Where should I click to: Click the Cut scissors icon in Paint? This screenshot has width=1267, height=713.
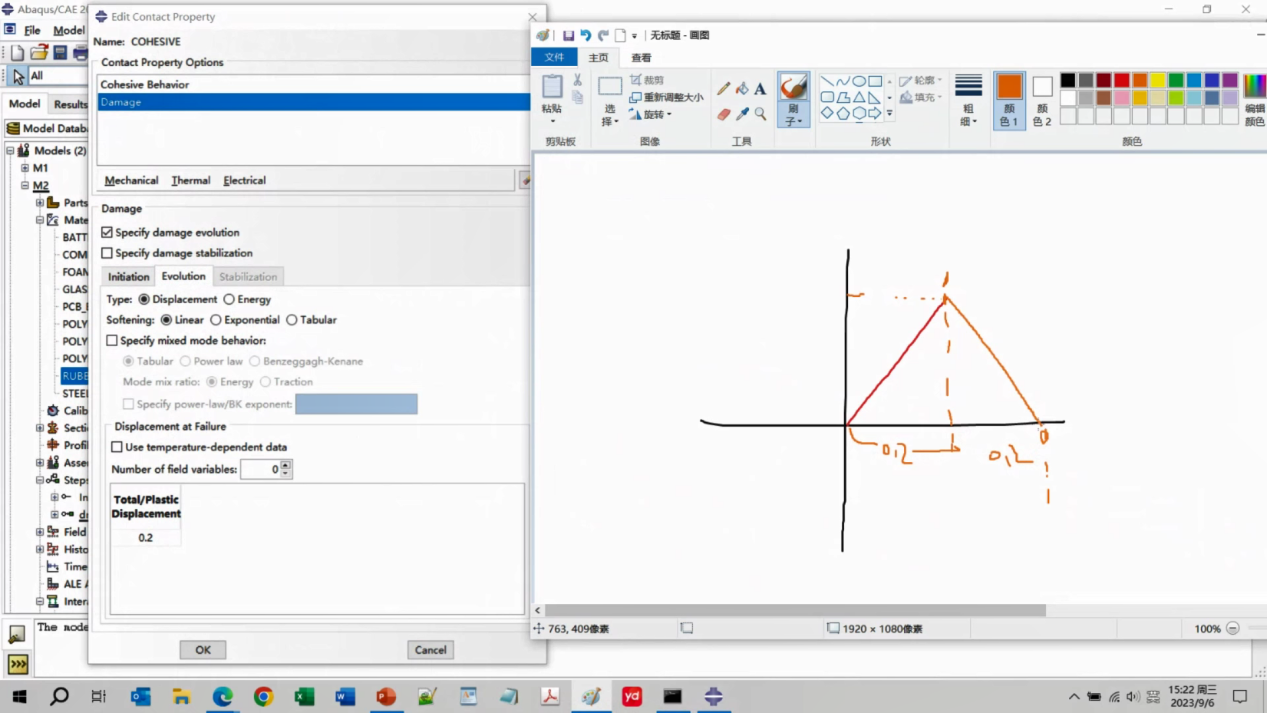(577, 80)
